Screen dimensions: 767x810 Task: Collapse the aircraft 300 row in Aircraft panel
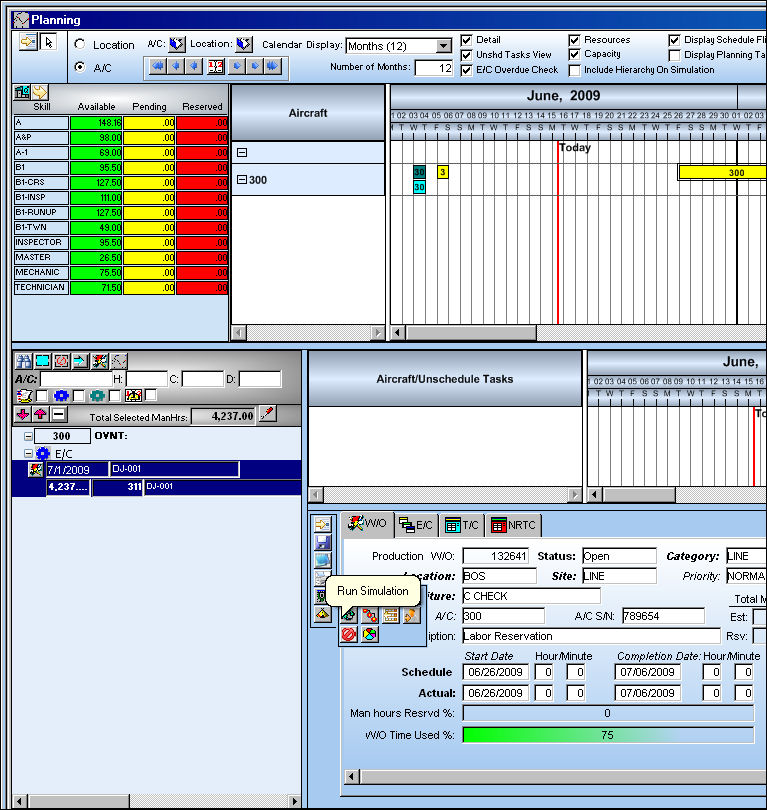241,180
